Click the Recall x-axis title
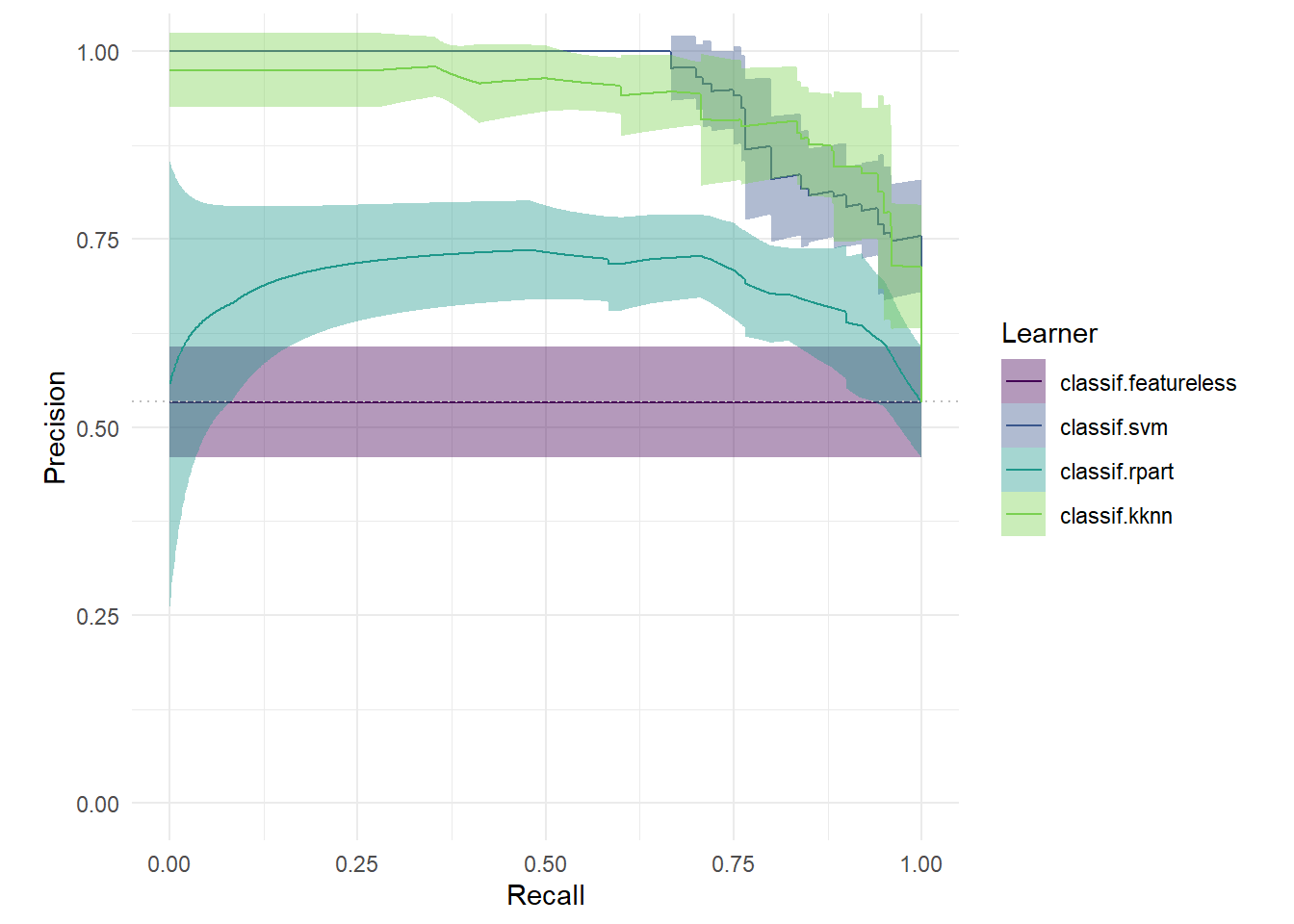This screenshot has height=924, width=1294. (x=546, y=895)
